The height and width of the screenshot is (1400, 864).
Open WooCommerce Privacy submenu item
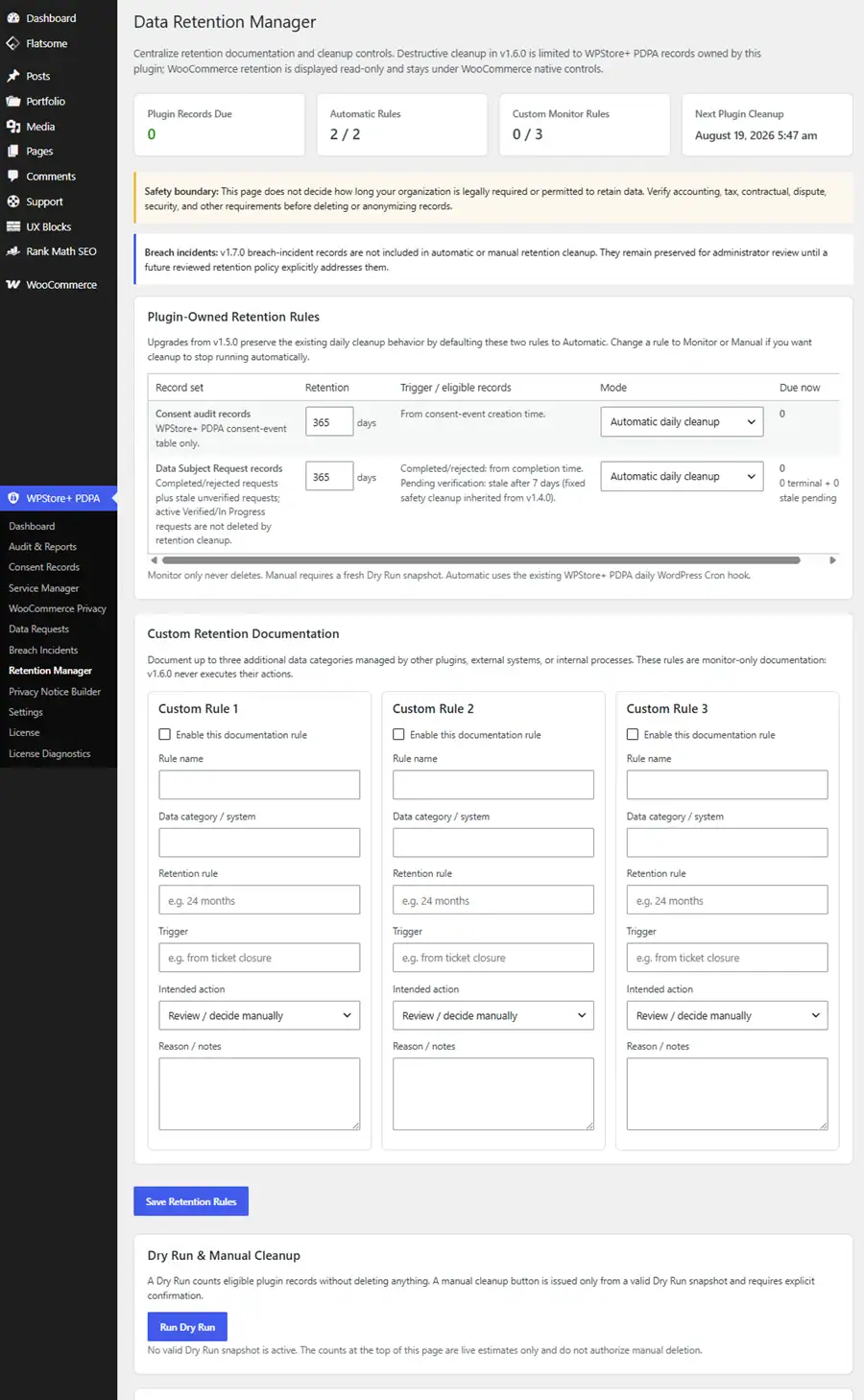click(57, 608)
